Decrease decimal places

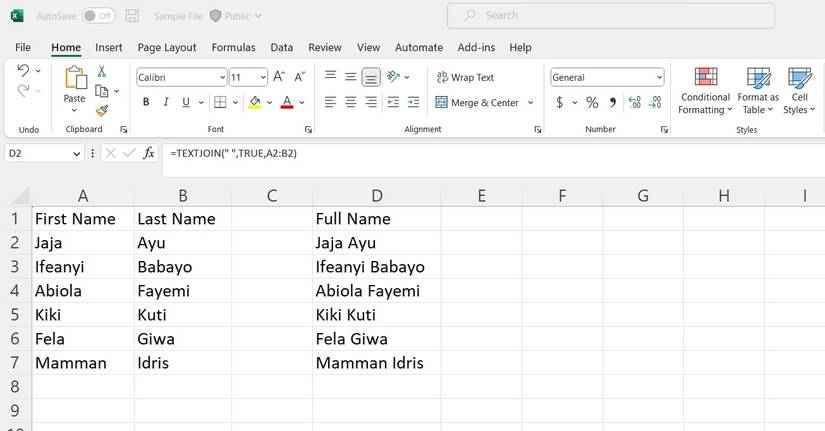pyautogui.click(x=655, y=102)
